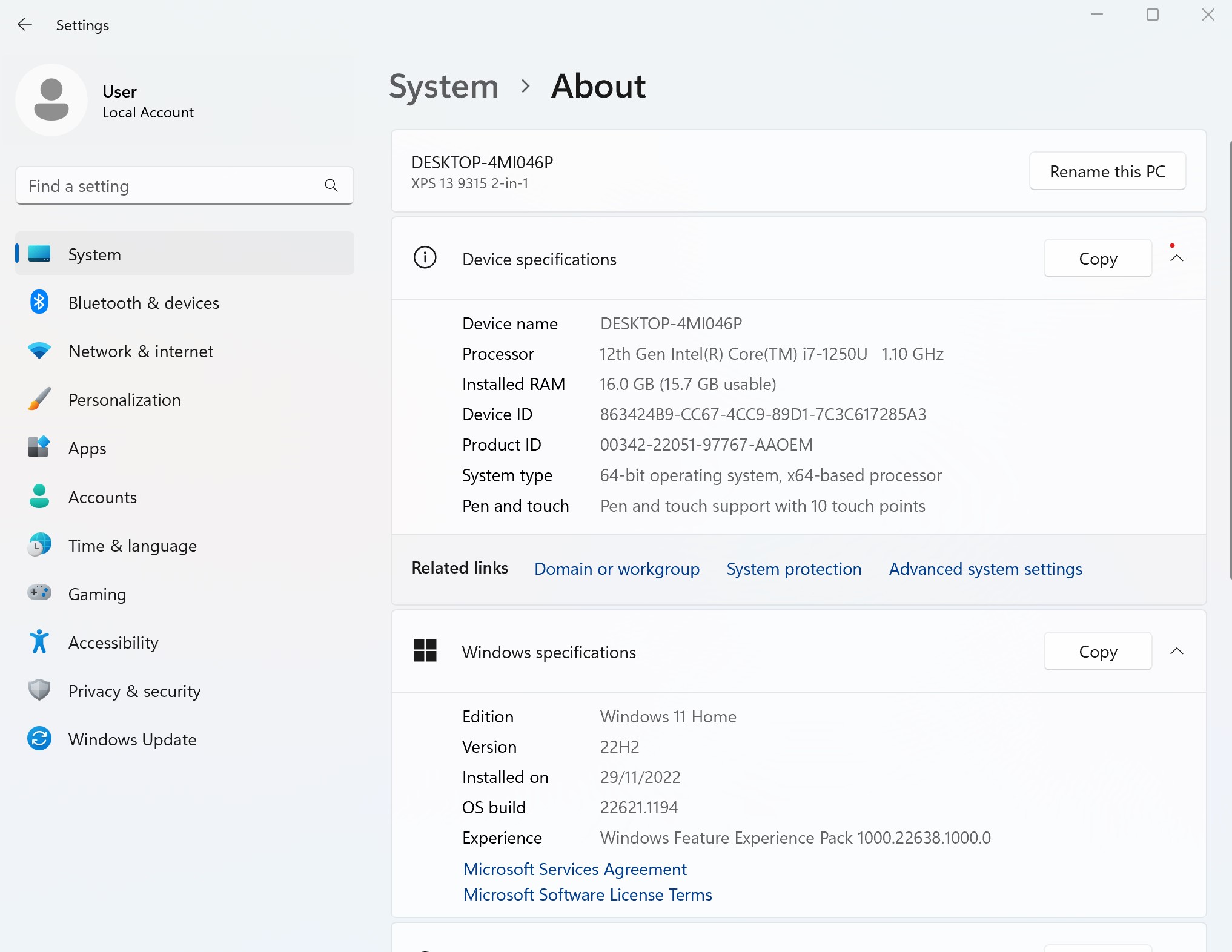This screenshot has width=1232, height=952.
Task: Click System in the breadcrumb
Action: pyautogui.click(x=443, y=87)
